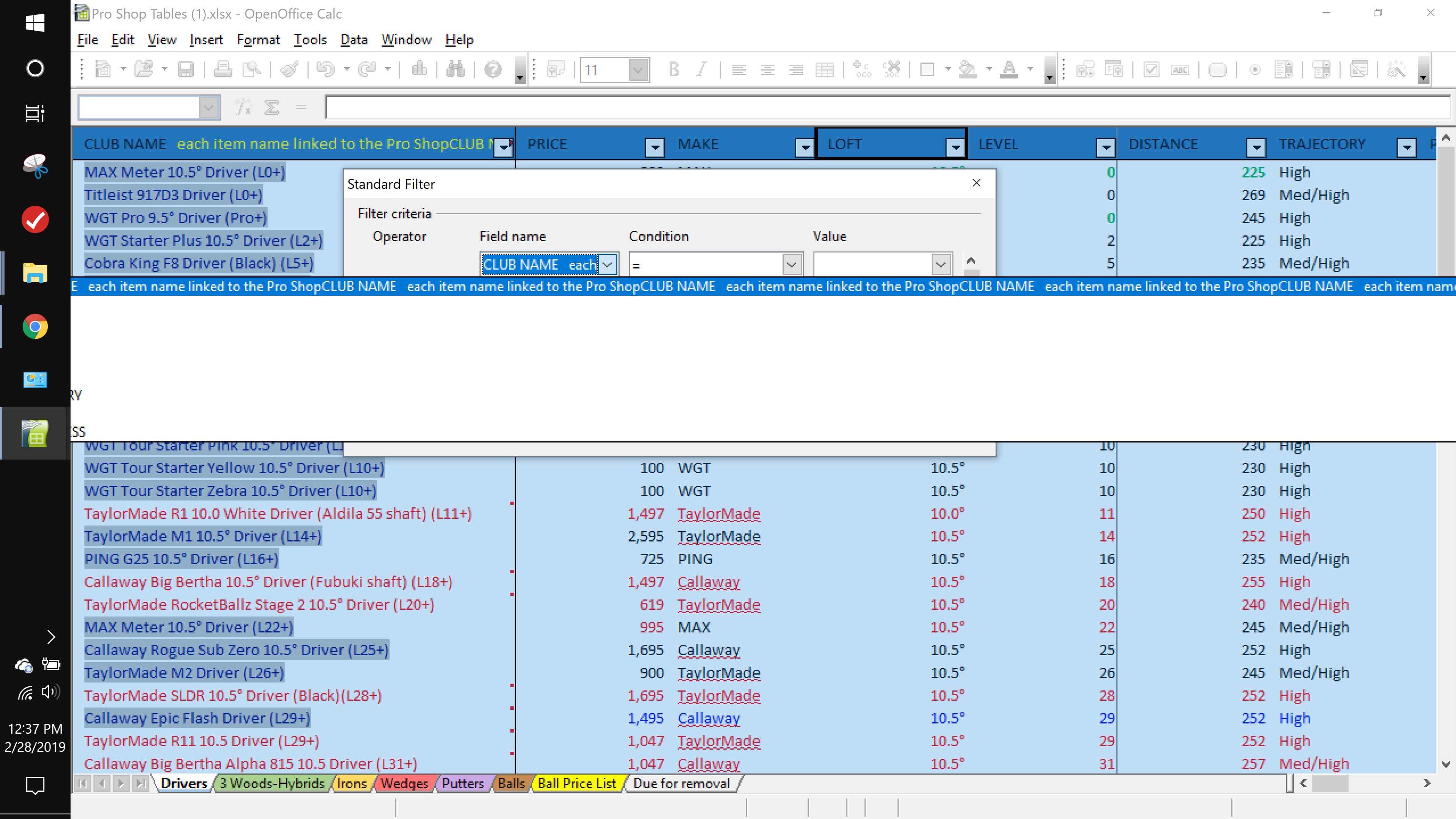Click the Print icon
The height and width of the screenshot is (819, 1456).
(223, 69)
